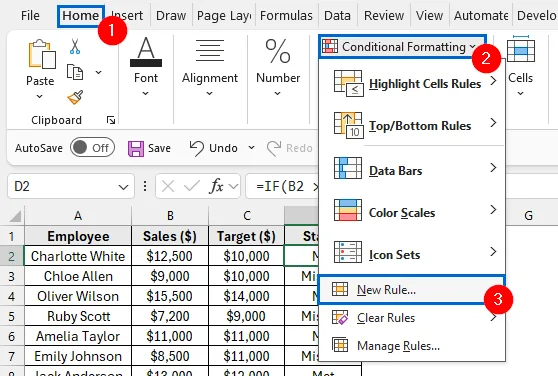558x376 pixels.
Task: Click the Employee header cell
Action: 78,236
